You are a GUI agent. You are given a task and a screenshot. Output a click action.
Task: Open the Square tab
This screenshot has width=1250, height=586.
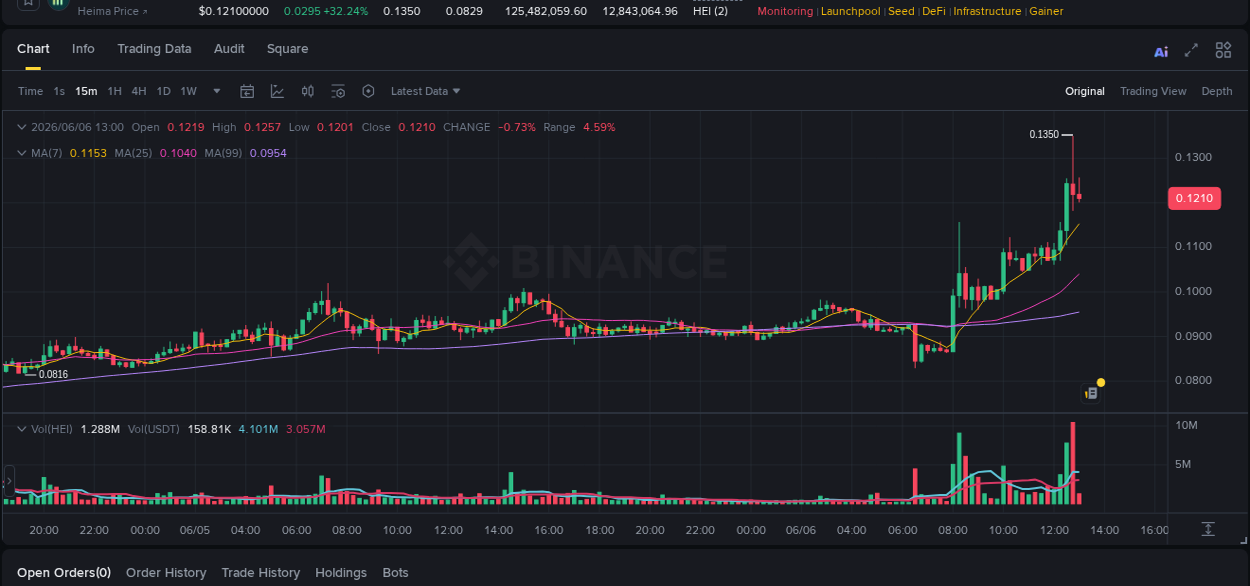[x=287, y=49]
